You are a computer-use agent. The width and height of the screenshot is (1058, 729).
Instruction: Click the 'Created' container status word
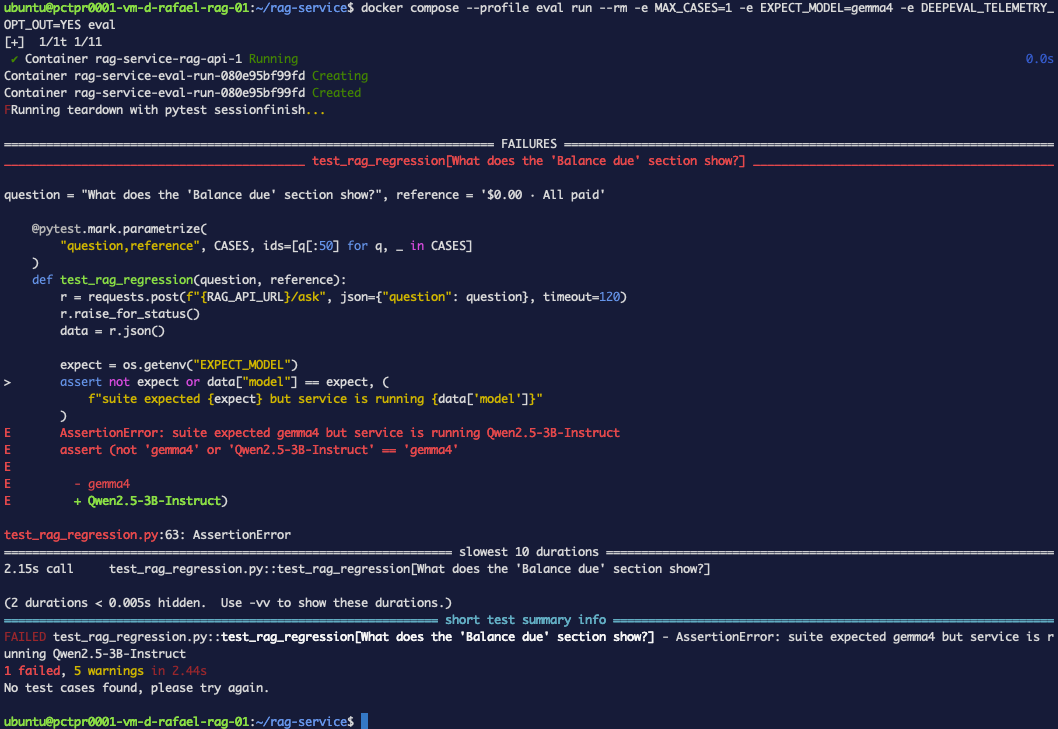[x=336, y=92]
